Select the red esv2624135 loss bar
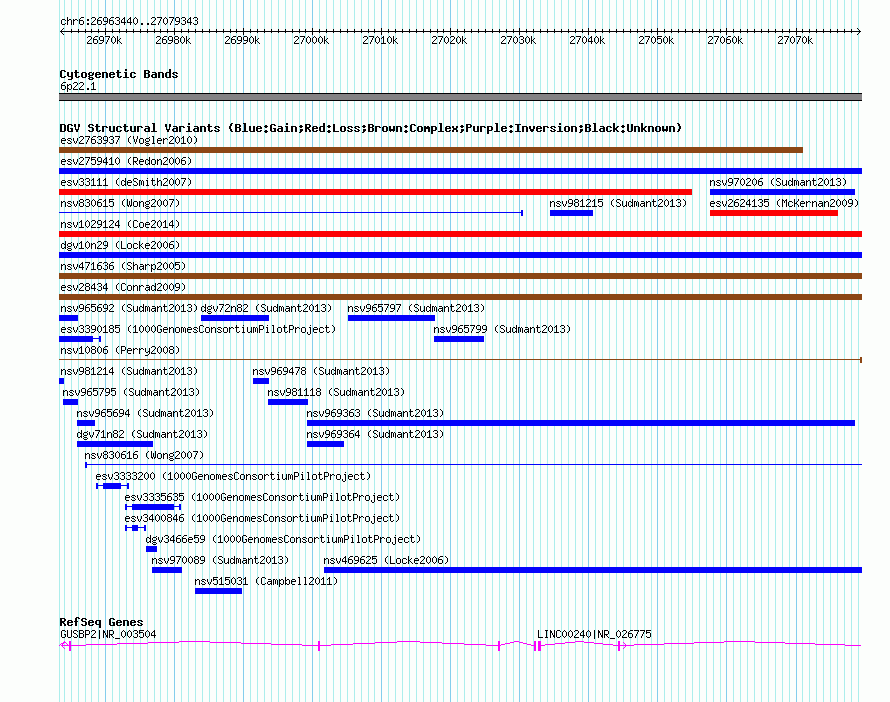This screenshot has height=702, width=890. 774,213
